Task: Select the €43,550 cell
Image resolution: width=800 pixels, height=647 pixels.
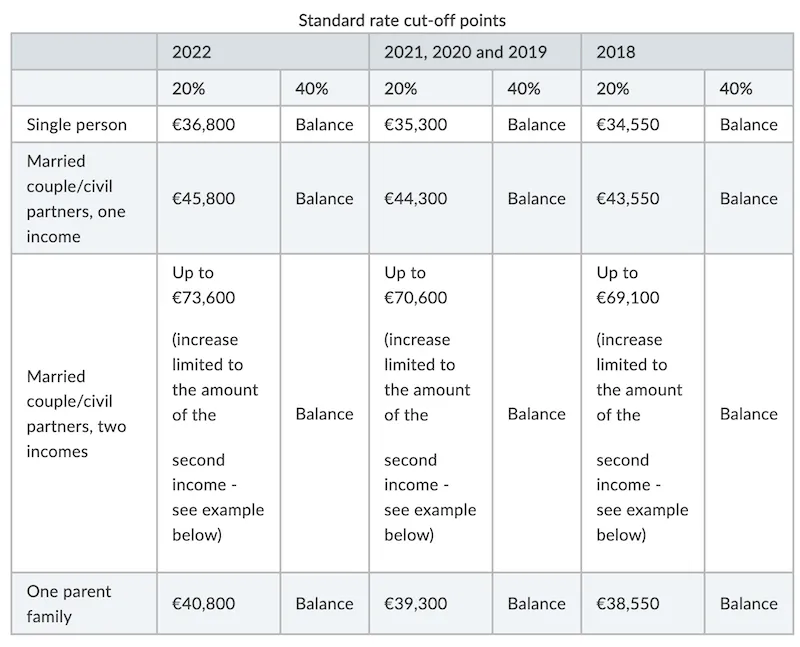Action: (x=628, y=198)
